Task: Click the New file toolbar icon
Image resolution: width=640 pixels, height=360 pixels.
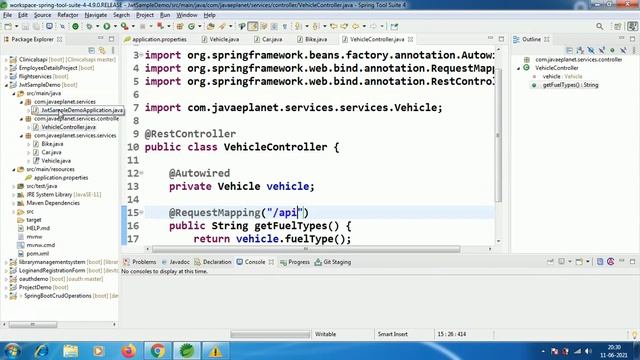Action: (x=8, y=26)
